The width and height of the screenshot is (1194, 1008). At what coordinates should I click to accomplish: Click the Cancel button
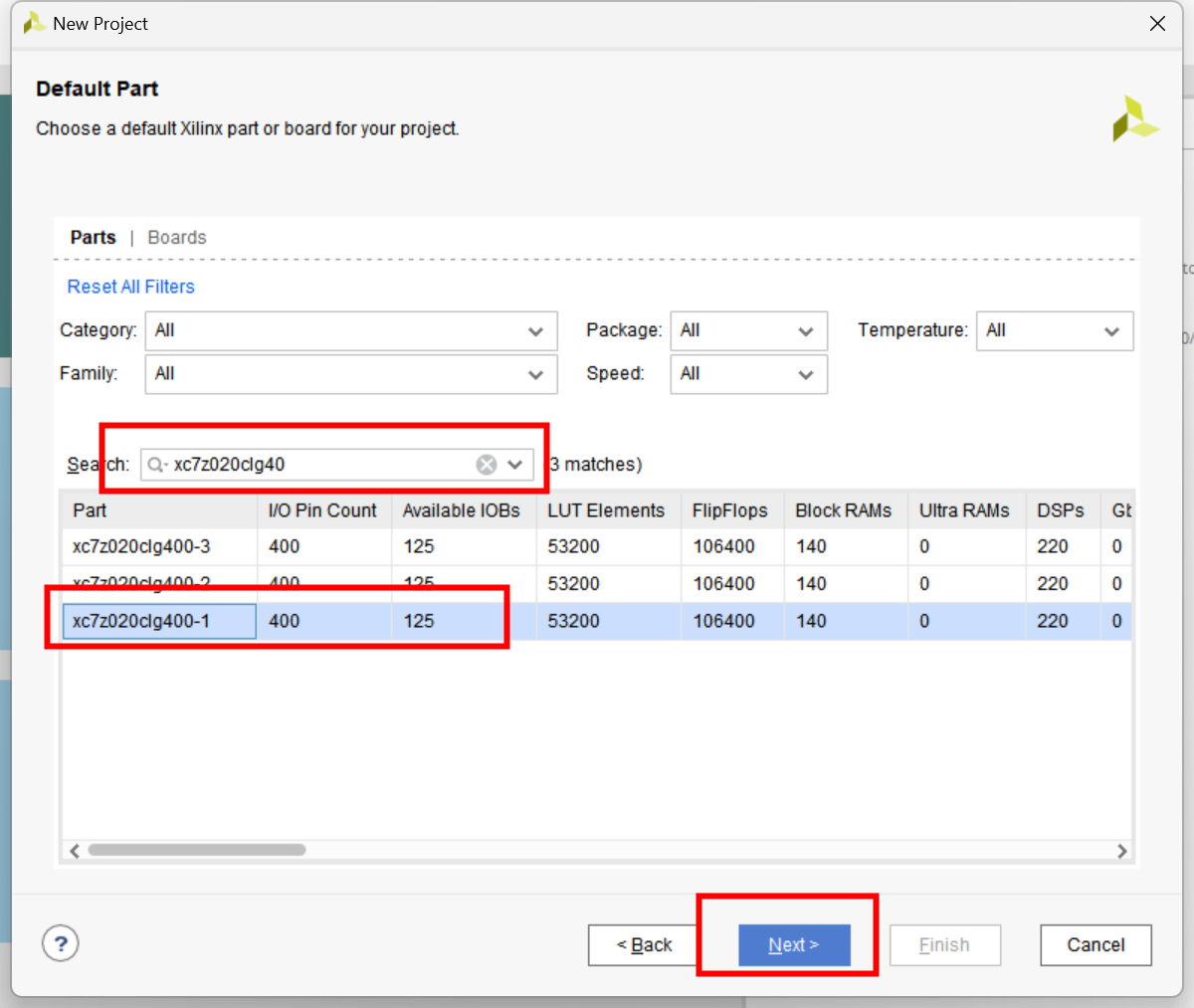(1095, 945)
